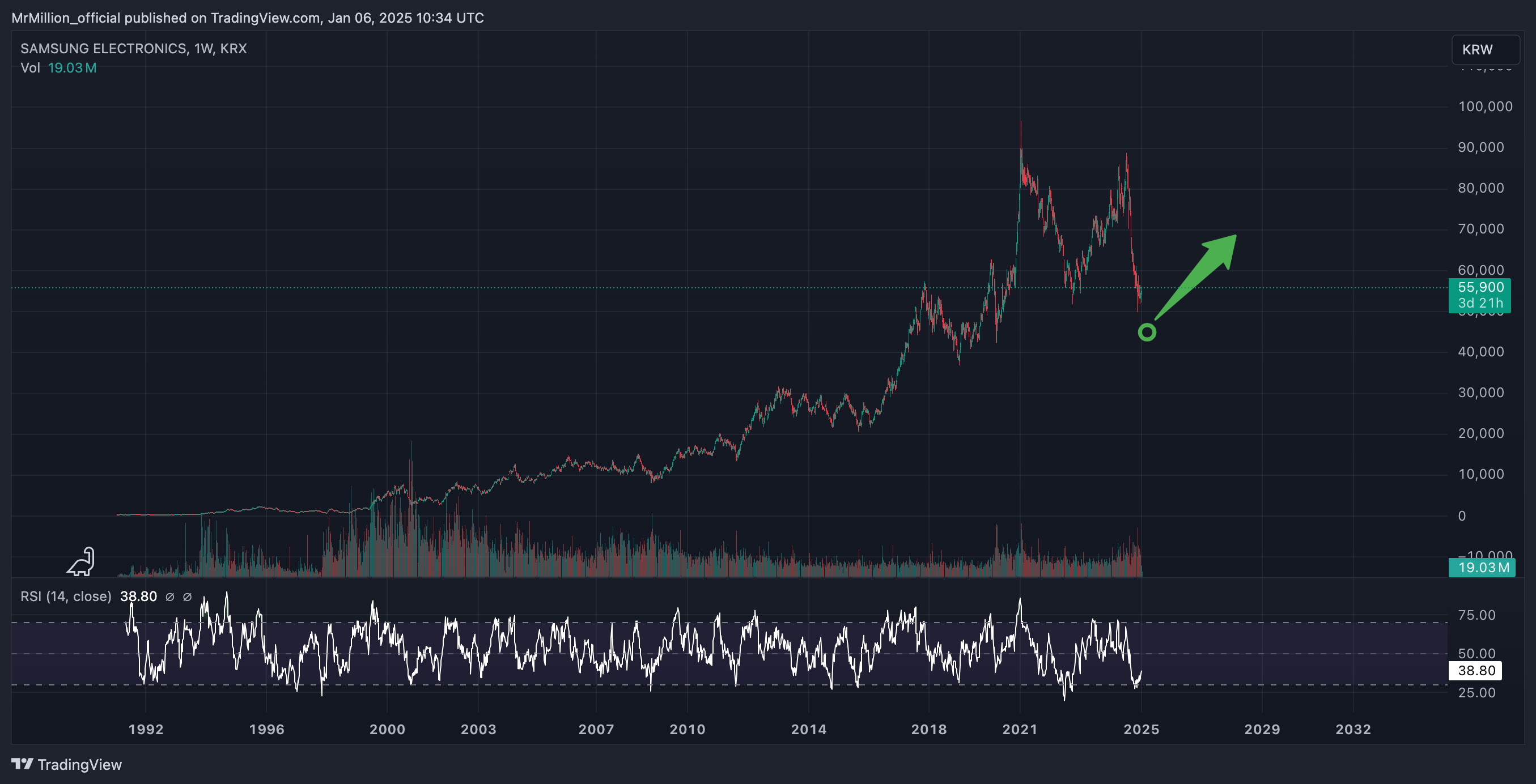
Task: Click the 3d 21h countdown label
Action: point(1480,303)
